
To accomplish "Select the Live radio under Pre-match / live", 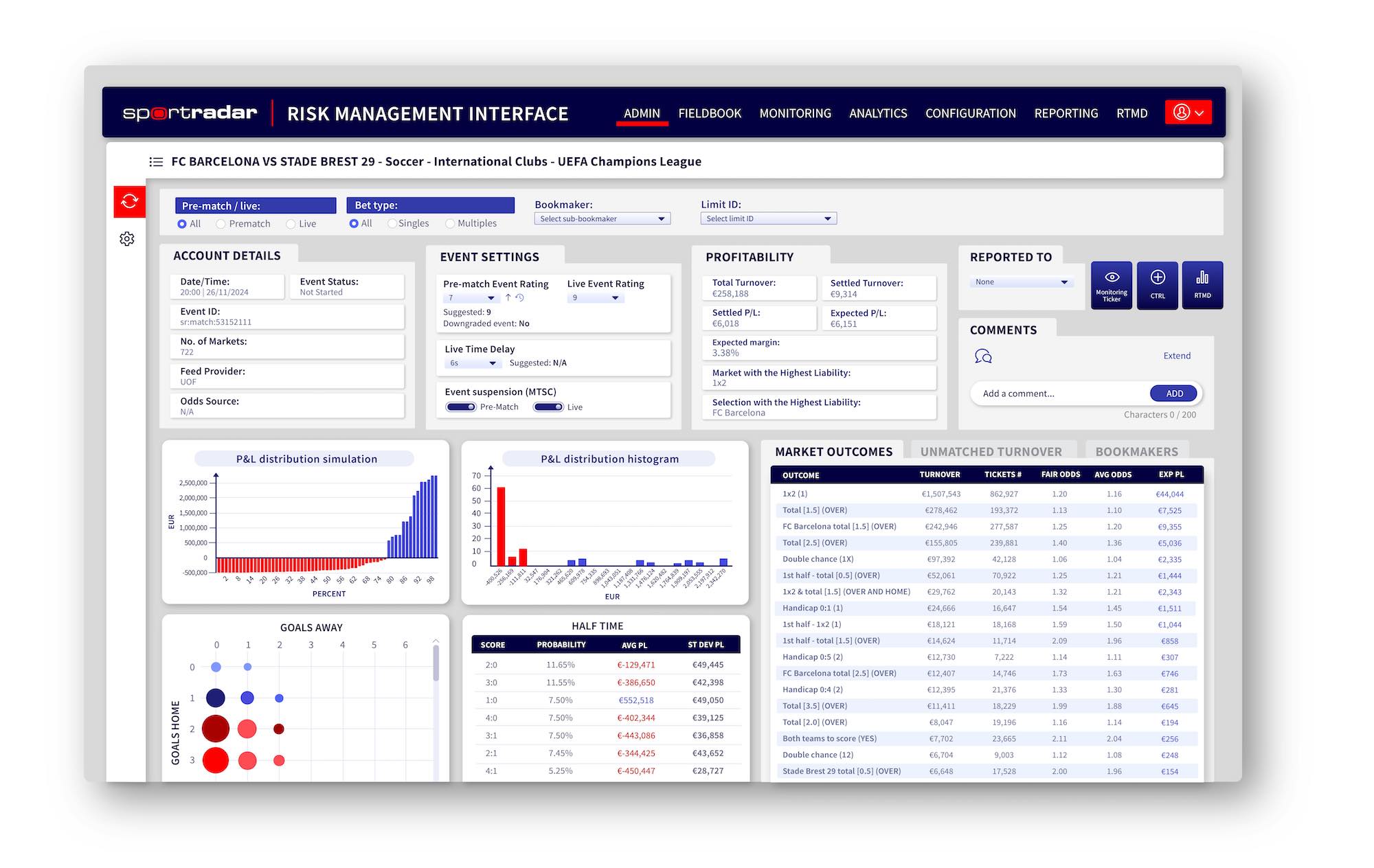I will [291, 224].
